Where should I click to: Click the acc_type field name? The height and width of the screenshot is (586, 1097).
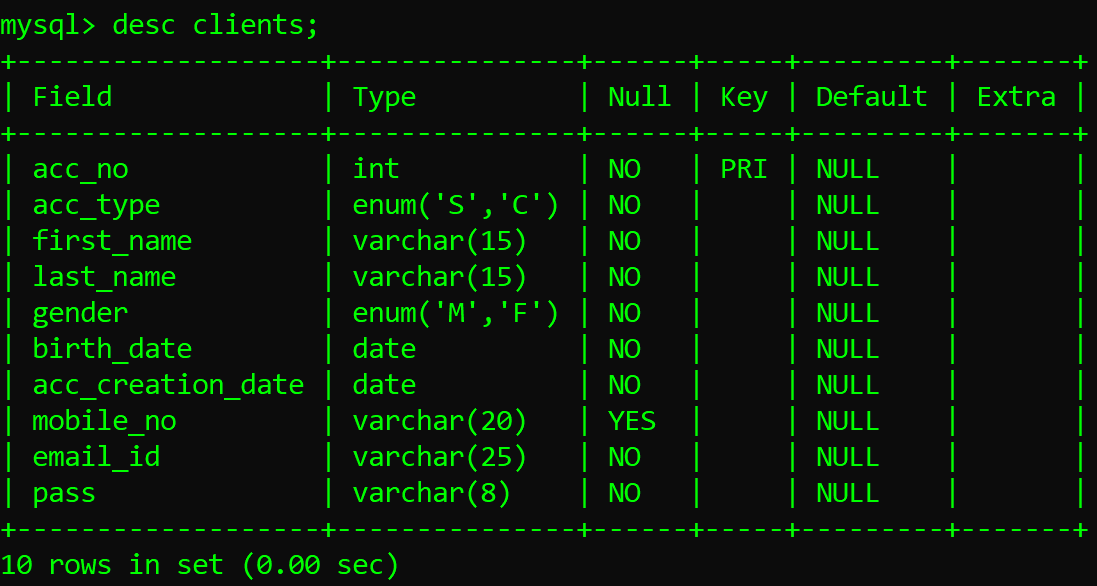96,205
